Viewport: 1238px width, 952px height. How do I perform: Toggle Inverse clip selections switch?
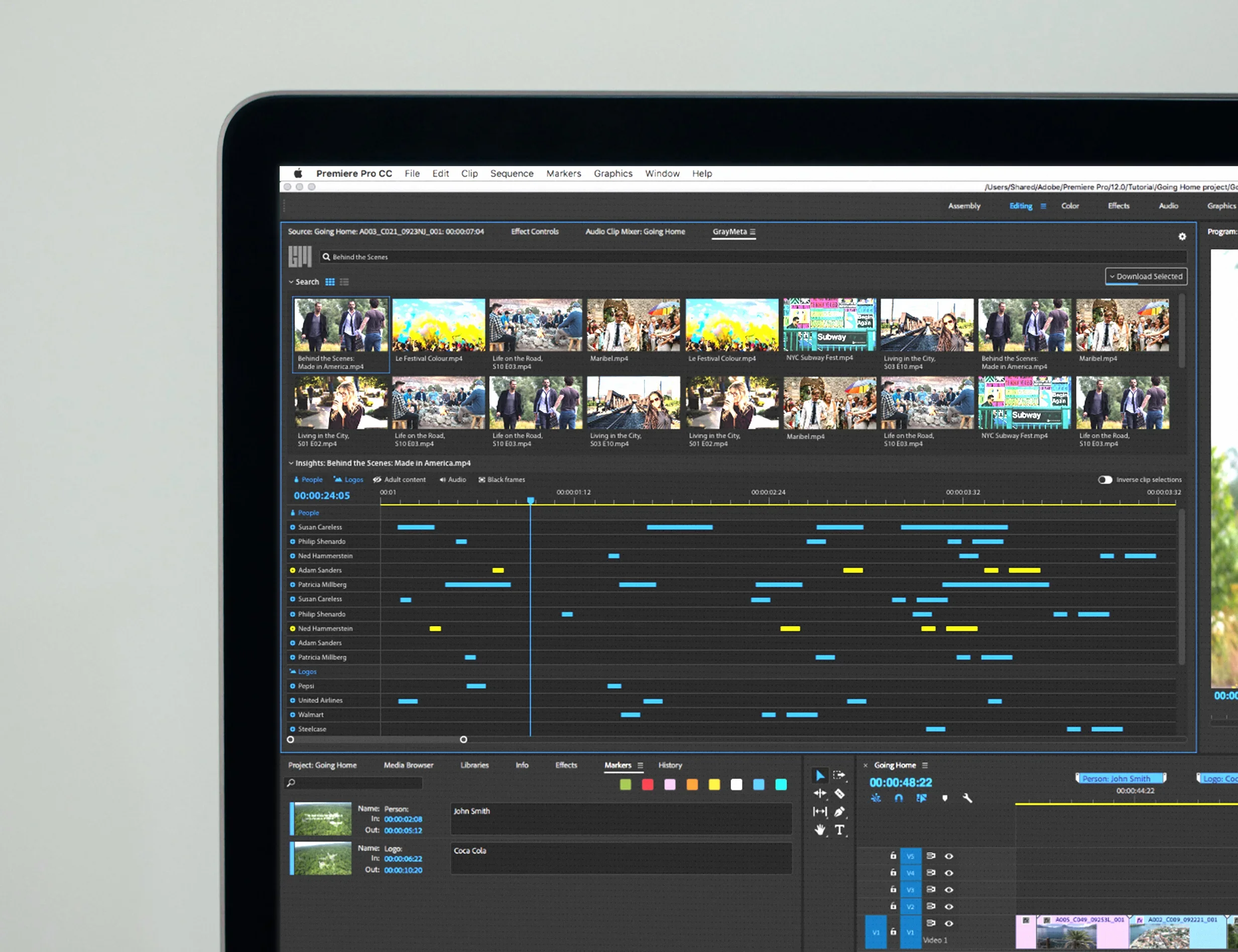[x=1105, y=479]
